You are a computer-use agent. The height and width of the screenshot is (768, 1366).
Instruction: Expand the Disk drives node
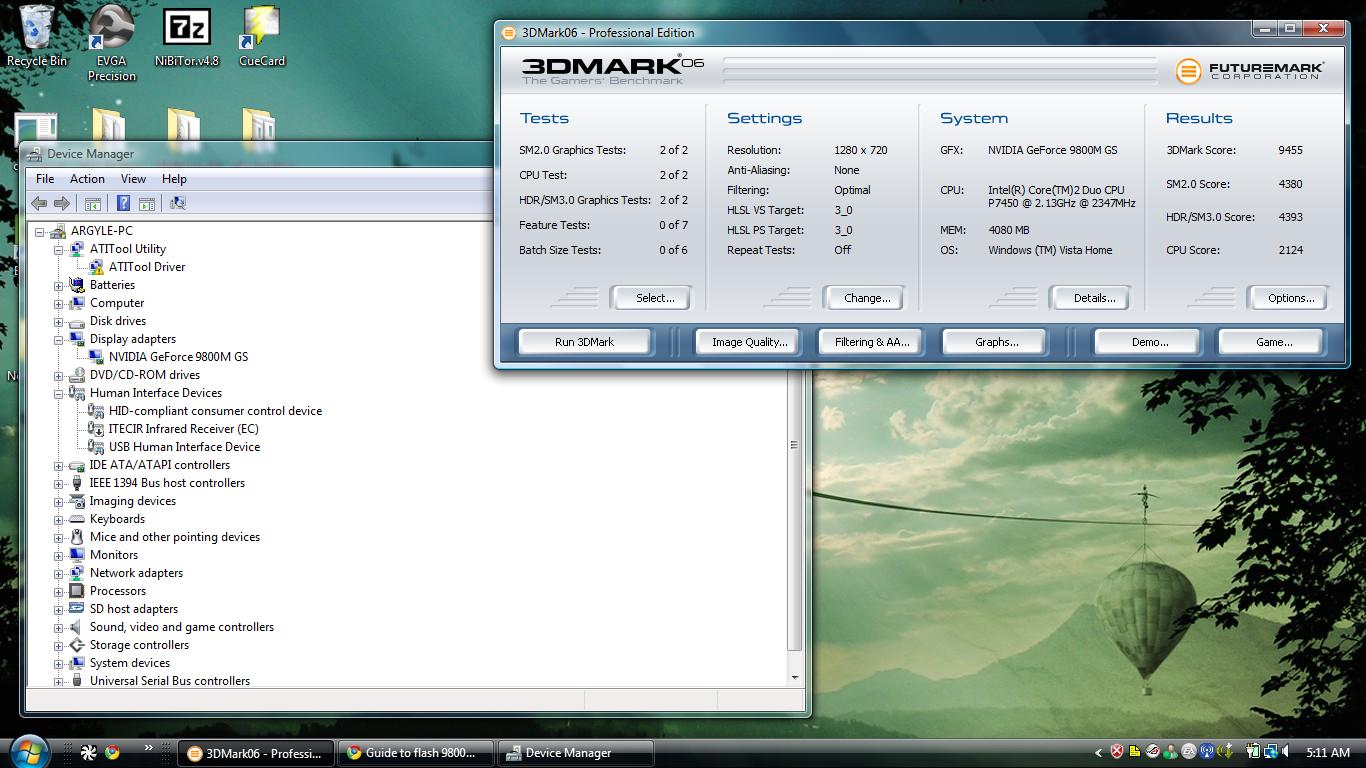click(59, 321)
